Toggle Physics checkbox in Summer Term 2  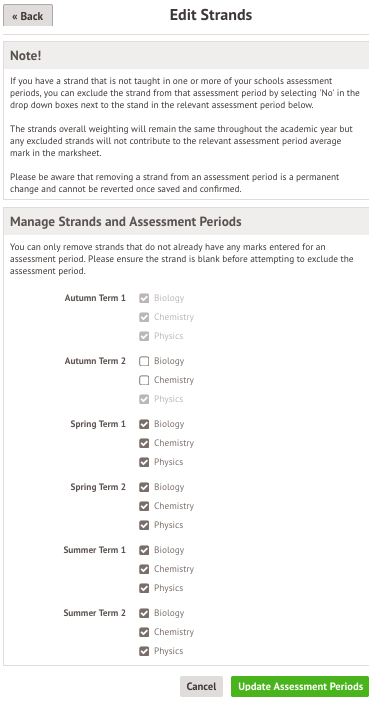pyautogui.click(x=144, y=651)
